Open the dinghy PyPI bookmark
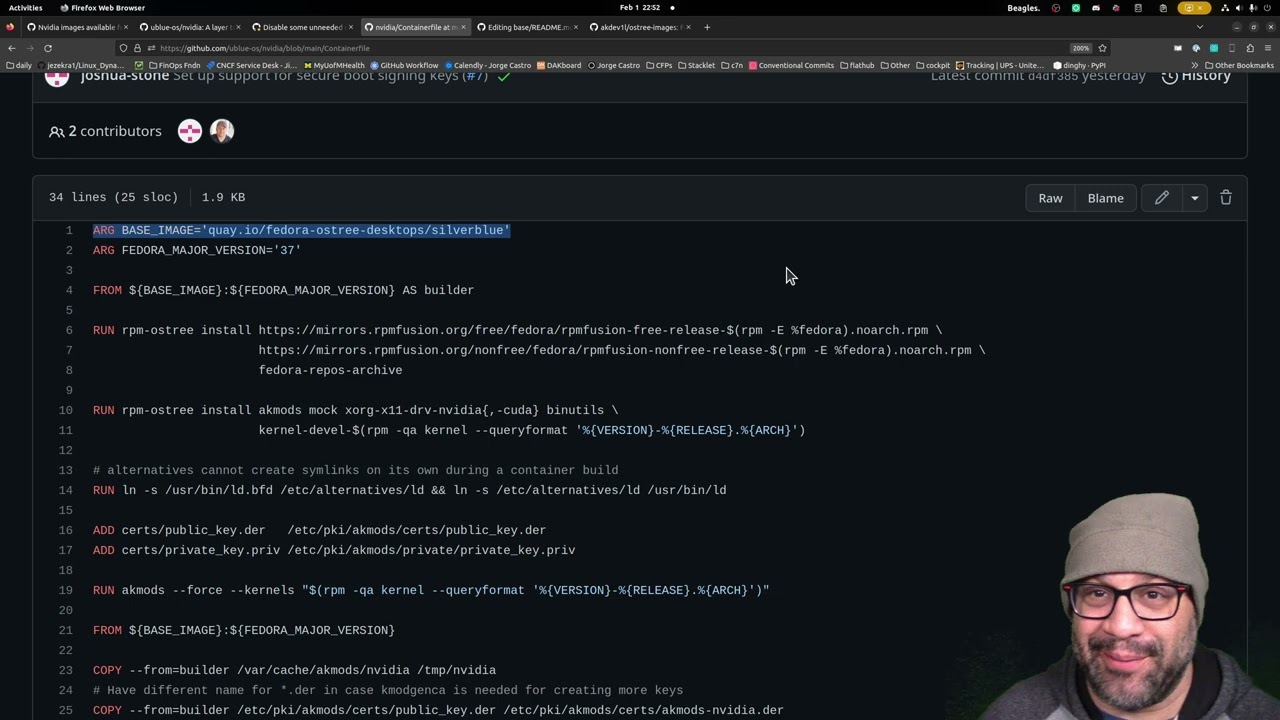The width and height of the screenshot is (1280, 720). pos(1080,66)
